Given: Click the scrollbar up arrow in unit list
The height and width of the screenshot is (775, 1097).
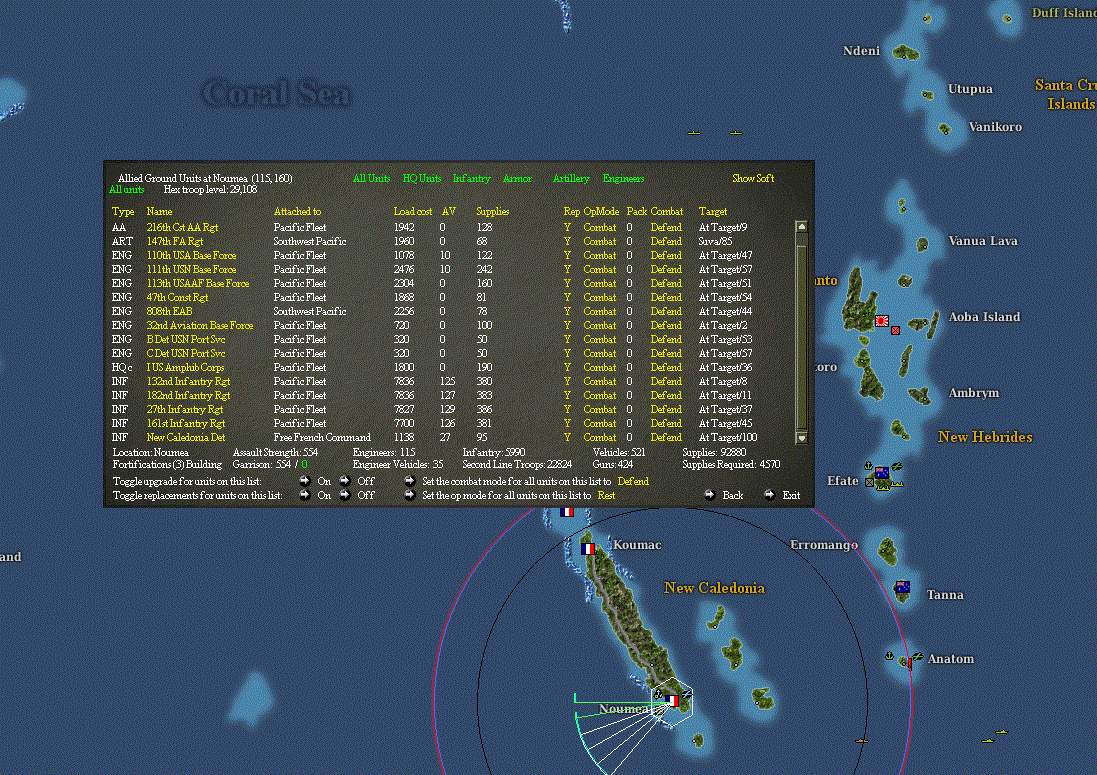Looking at the screenshot, I should (802, 227).
